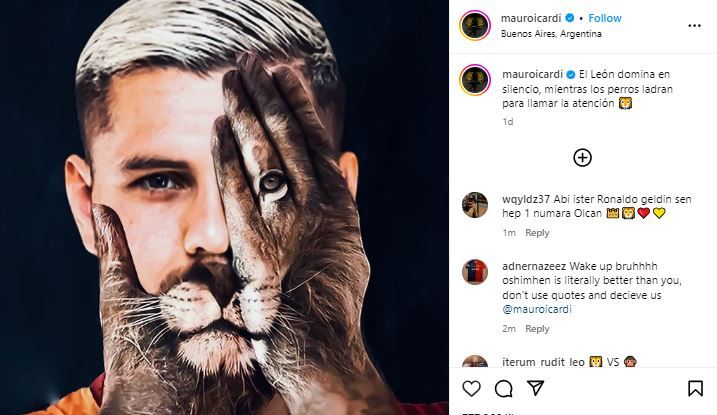Open wqyldz37 commenter avatar
The image size is (717, 415).
click(475, 204)
